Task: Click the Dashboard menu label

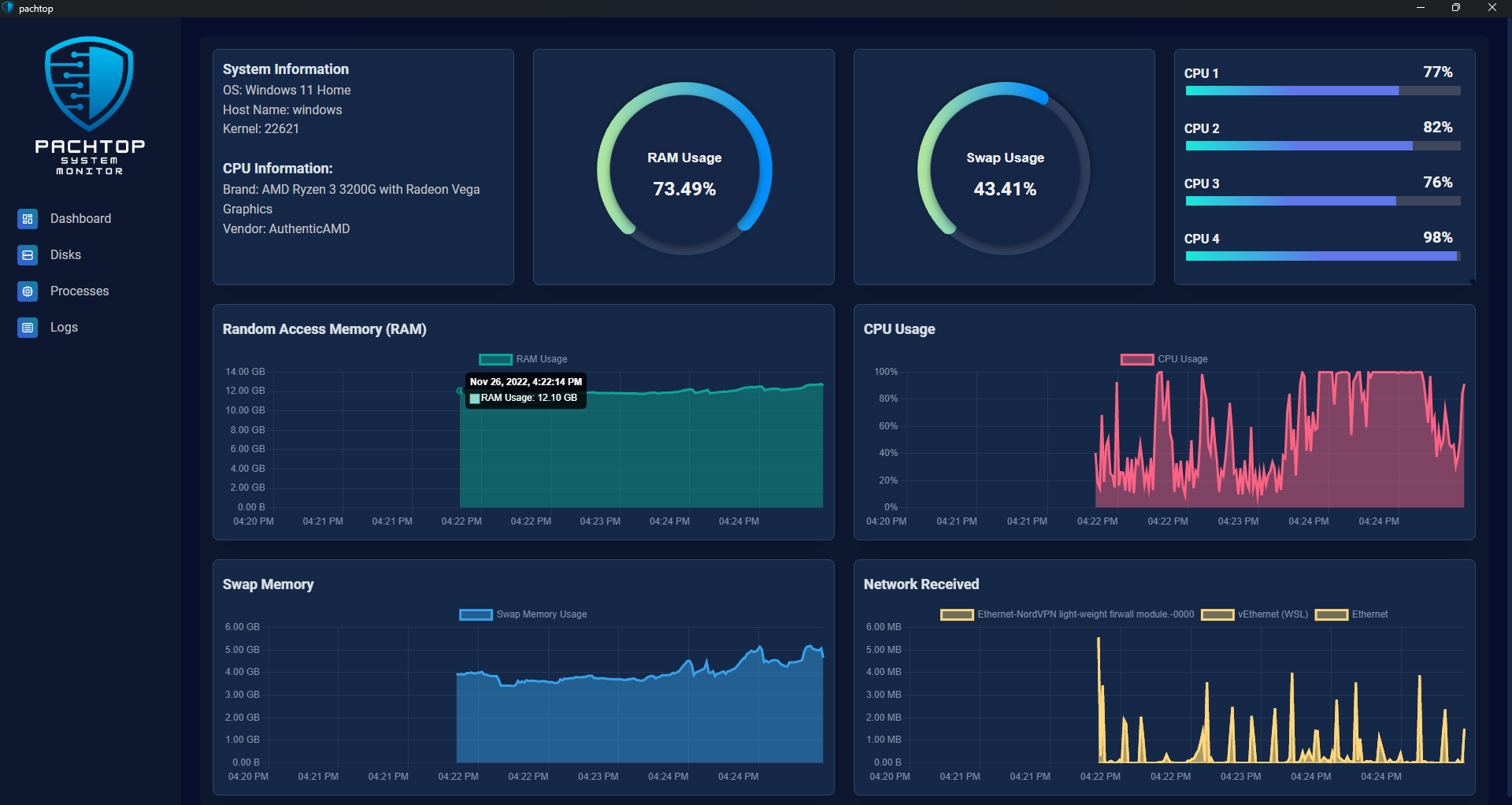Action: click(x=80, y=219)
